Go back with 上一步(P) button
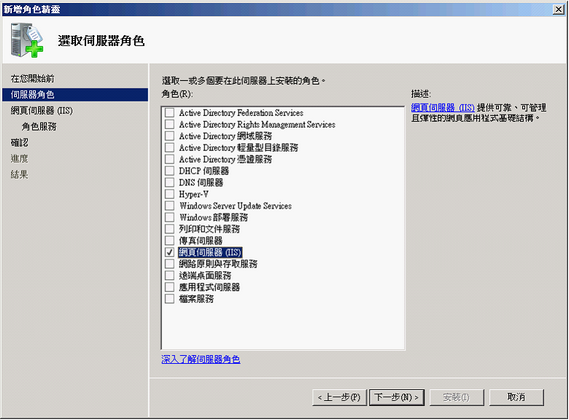569x420 pixels. 339,397
